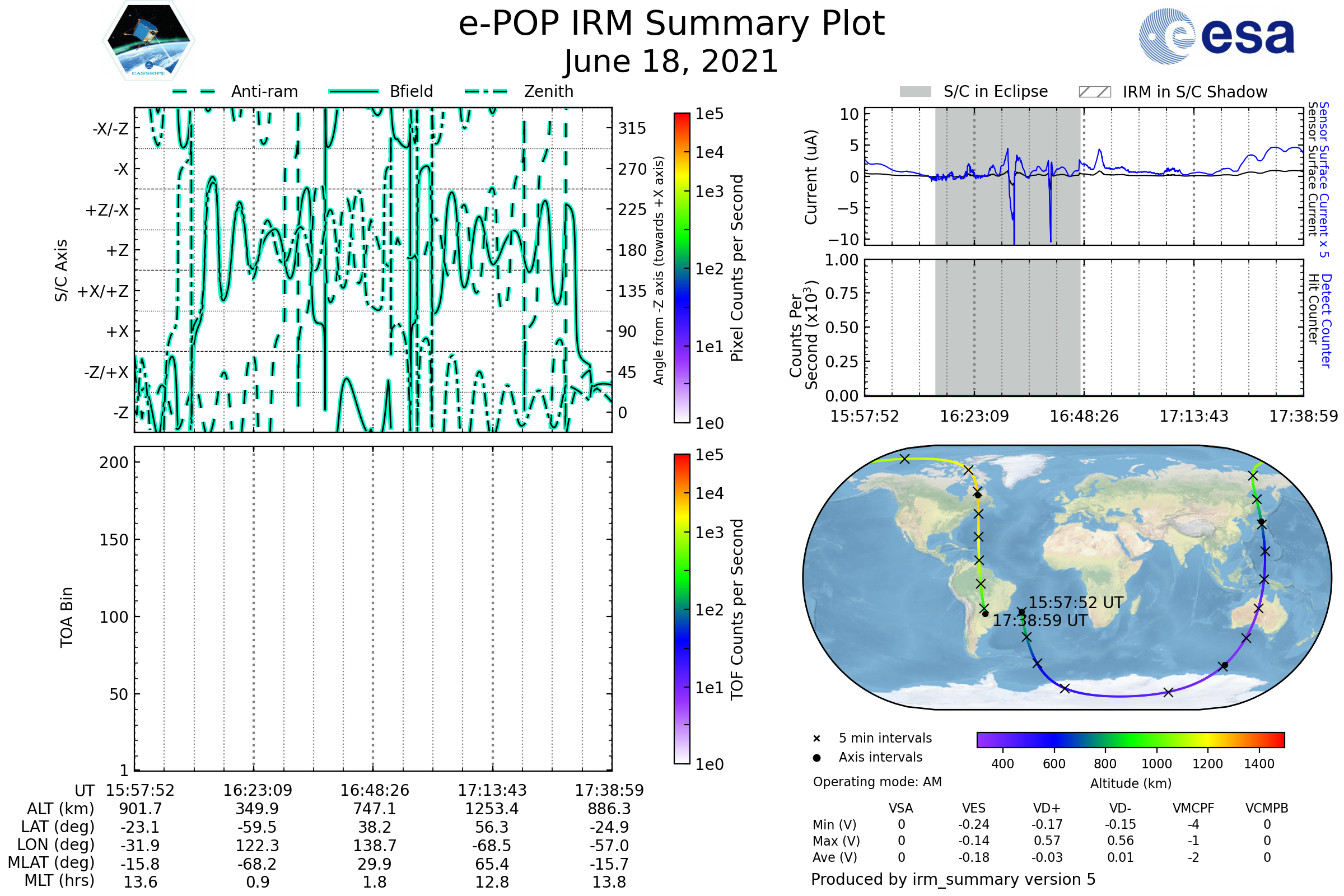Viewport: 1344px width, 896px height.
Task: Click the TOF Counts per Second colorbar
Action: 682,609
